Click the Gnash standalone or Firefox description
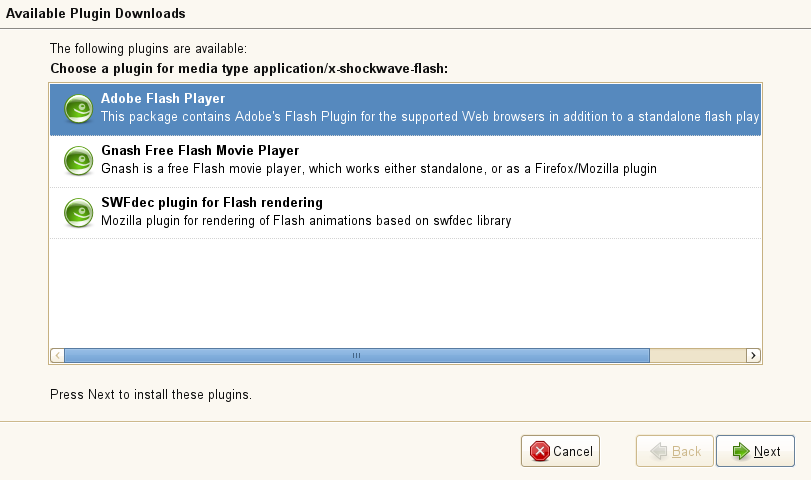Viewport: 811px width, 480px height. pos(378,169)
